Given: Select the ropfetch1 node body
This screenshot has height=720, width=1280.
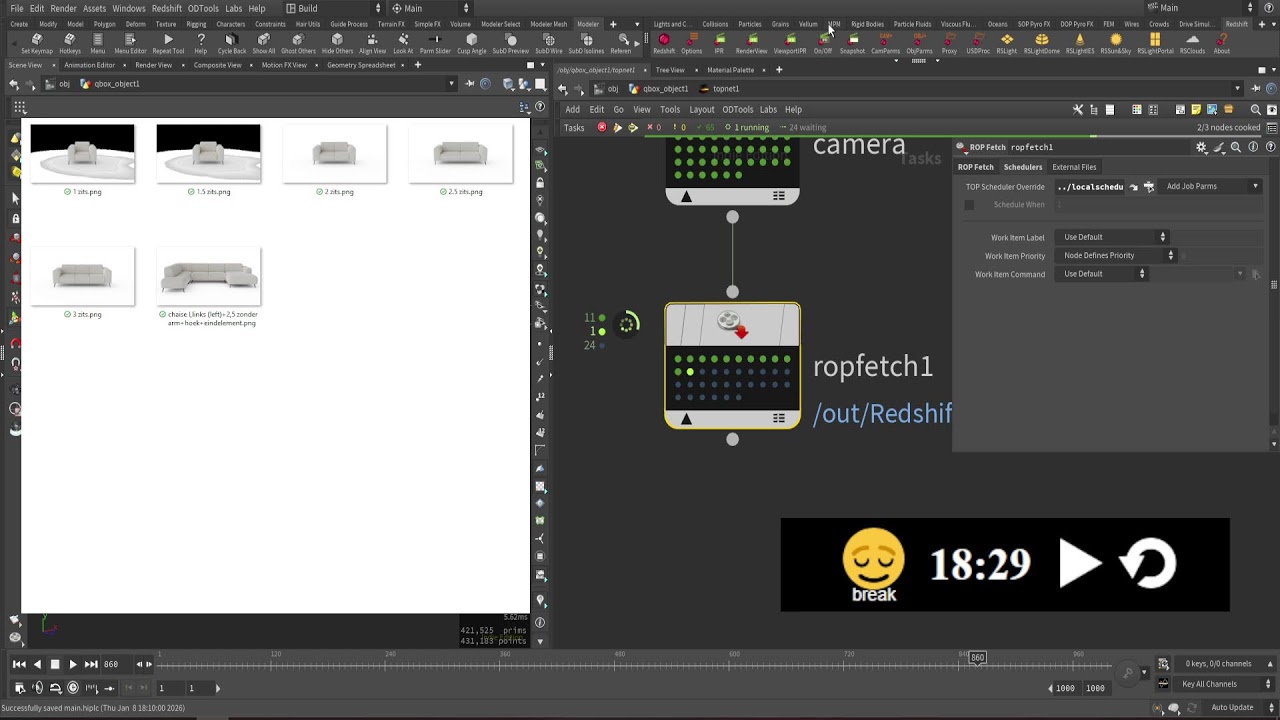Looking at the screenshot, I should coord(732,365).
